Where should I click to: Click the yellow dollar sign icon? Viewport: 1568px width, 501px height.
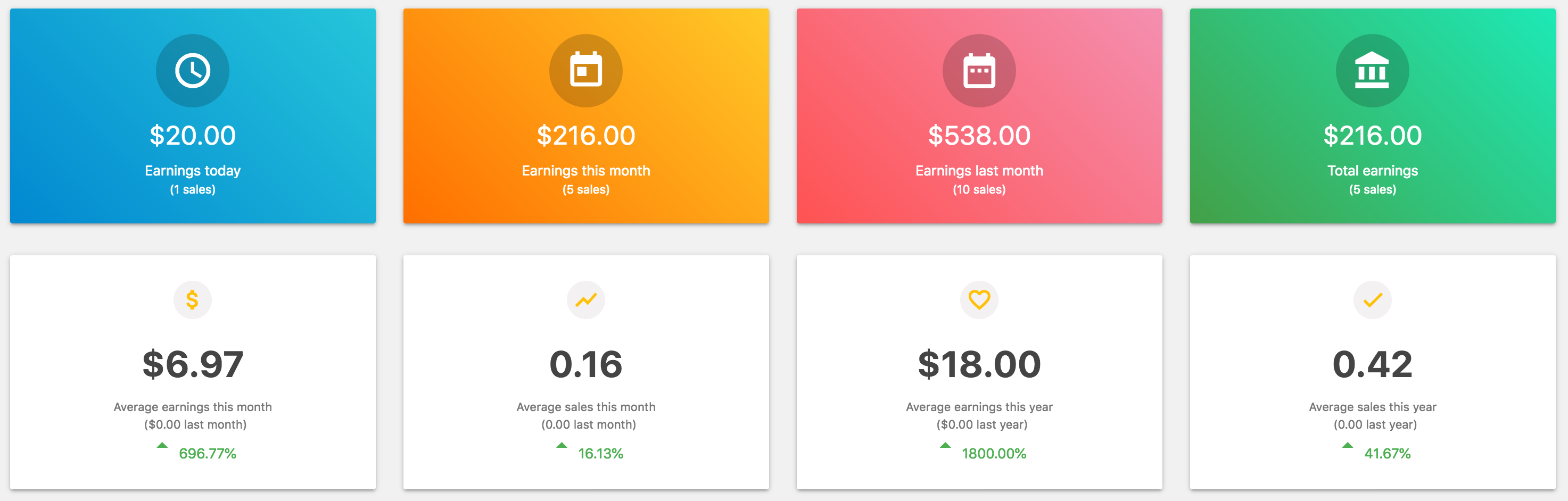(192, 300)
